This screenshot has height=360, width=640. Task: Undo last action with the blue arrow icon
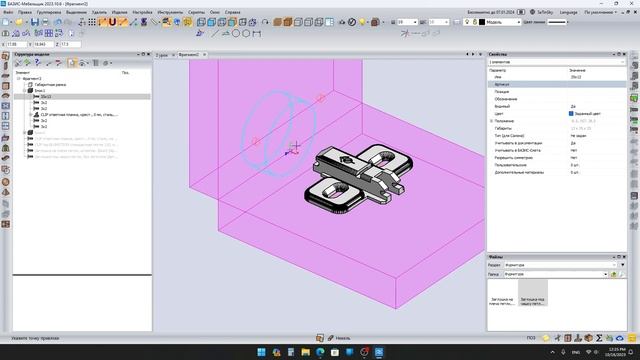pyautogui.click(x=58, y=22)
